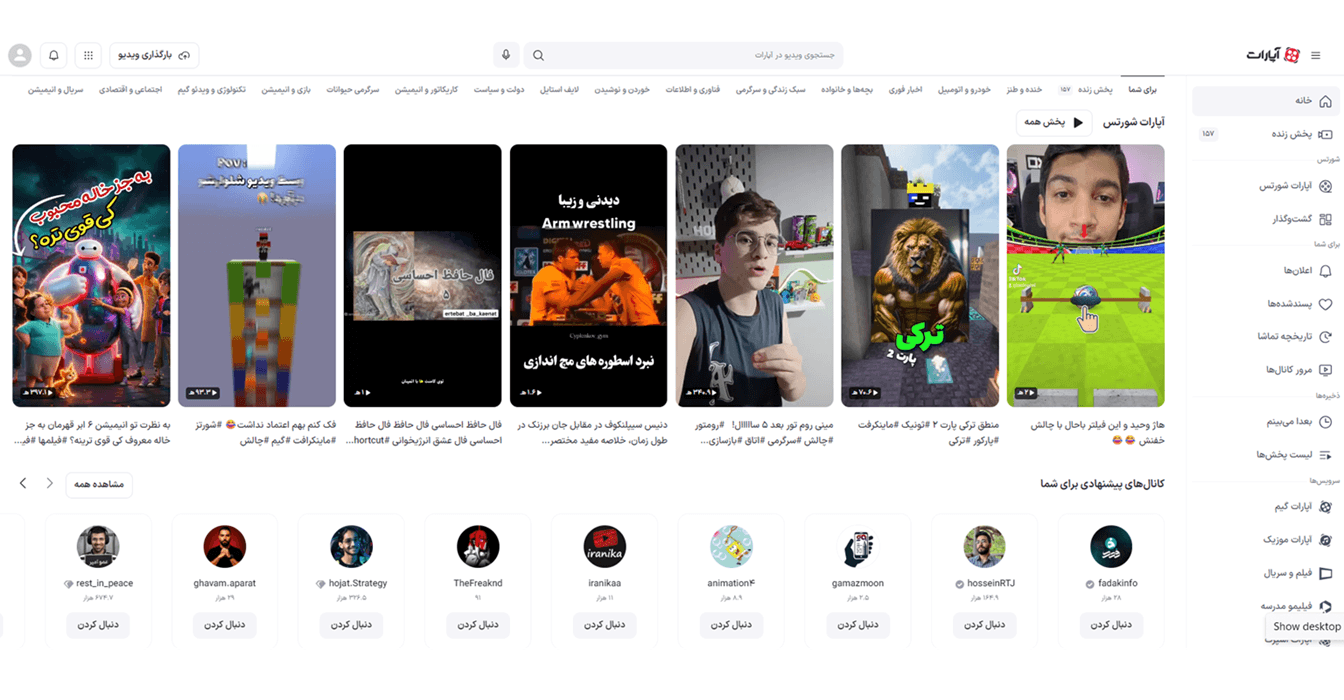Activate voice search microphone
1344x700 pixels.
(506, 55)
